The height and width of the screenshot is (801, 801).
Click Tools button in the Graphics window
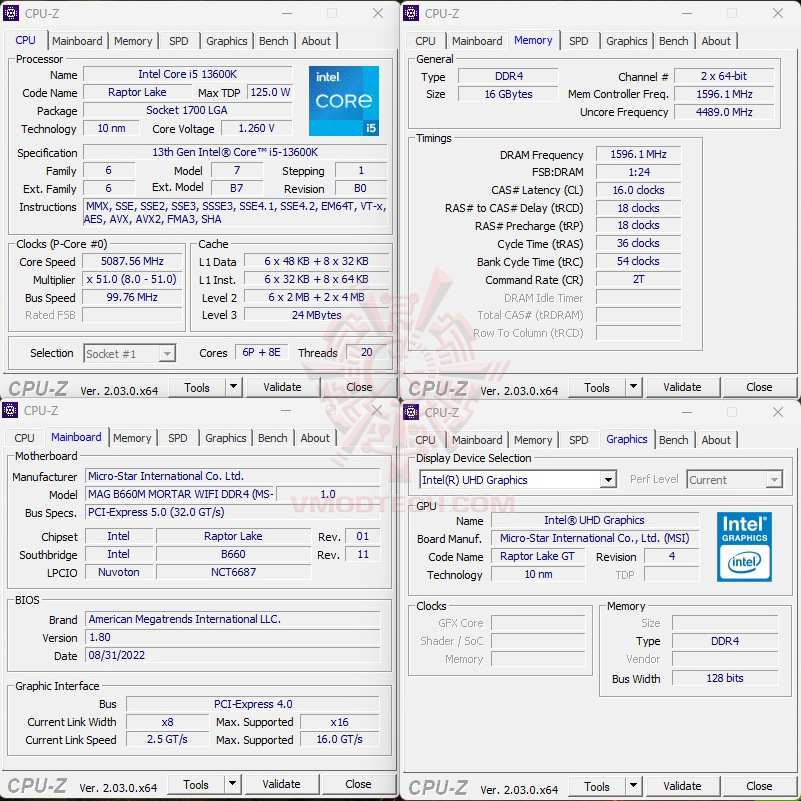point(597,786)
